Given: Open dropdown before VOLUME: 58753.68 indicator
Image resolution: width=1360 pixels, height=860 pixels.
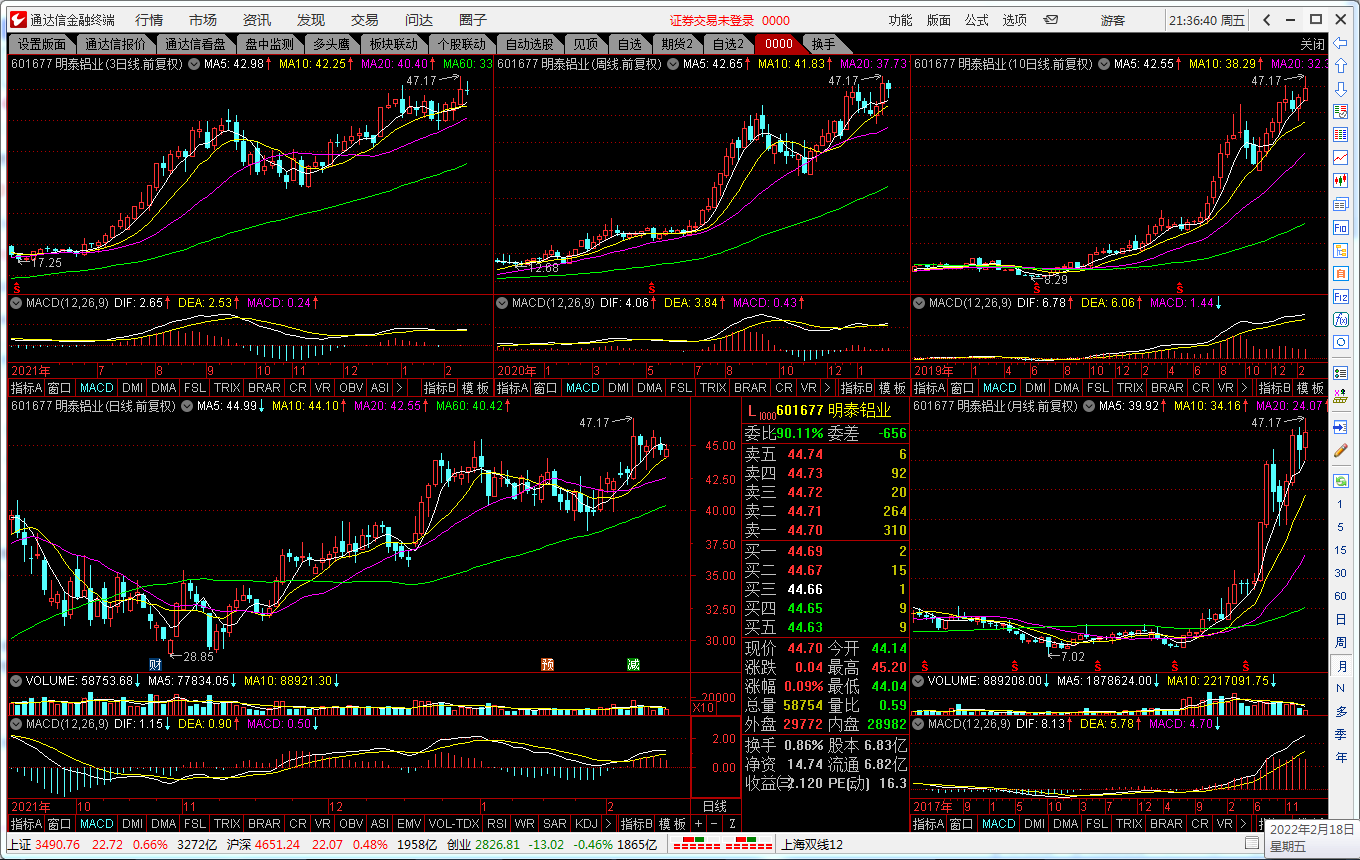Looking at the screenshot, I should coord(16,680).
